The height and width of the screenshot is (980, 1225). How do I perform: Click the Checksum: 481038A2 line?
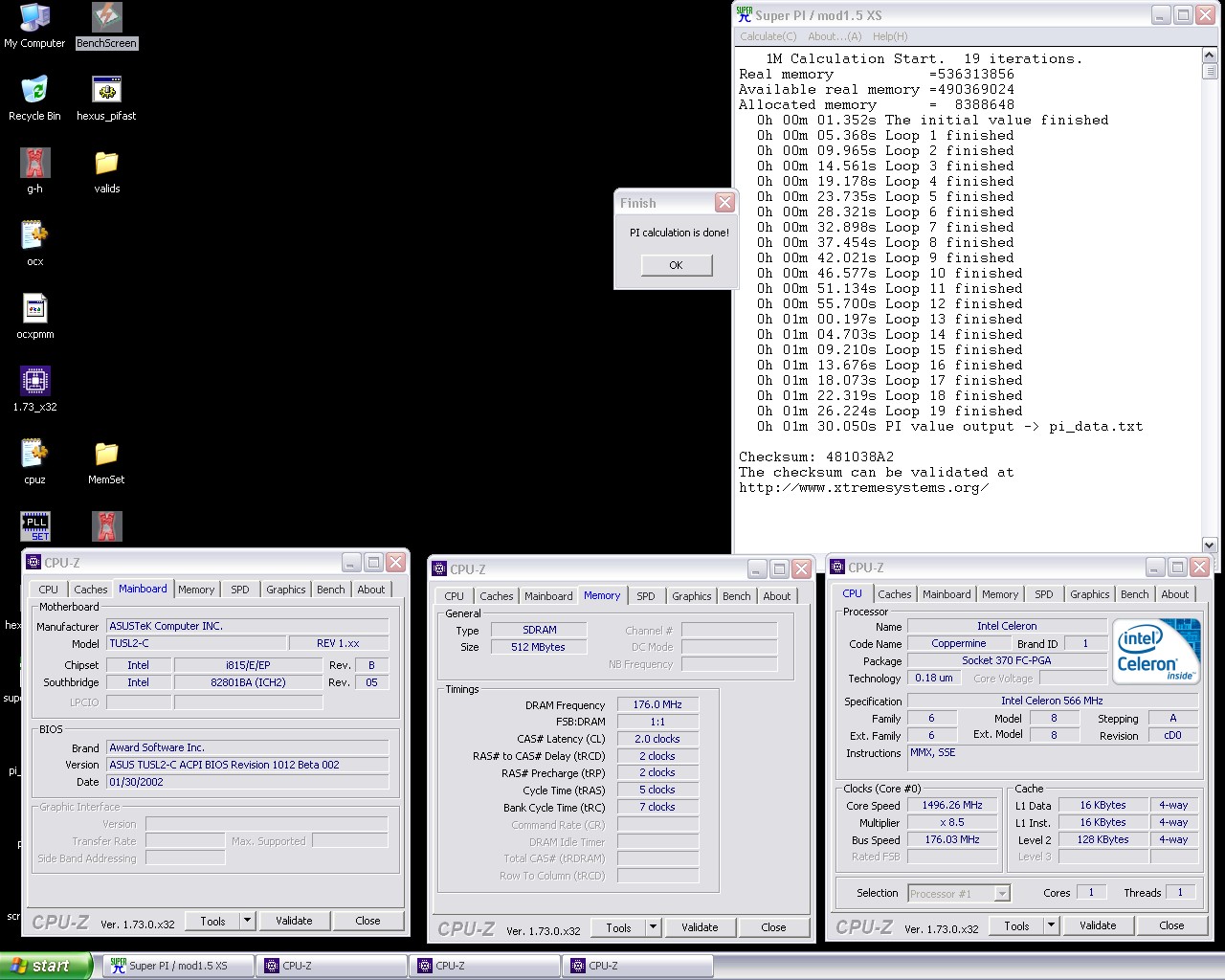coord(816,457)
